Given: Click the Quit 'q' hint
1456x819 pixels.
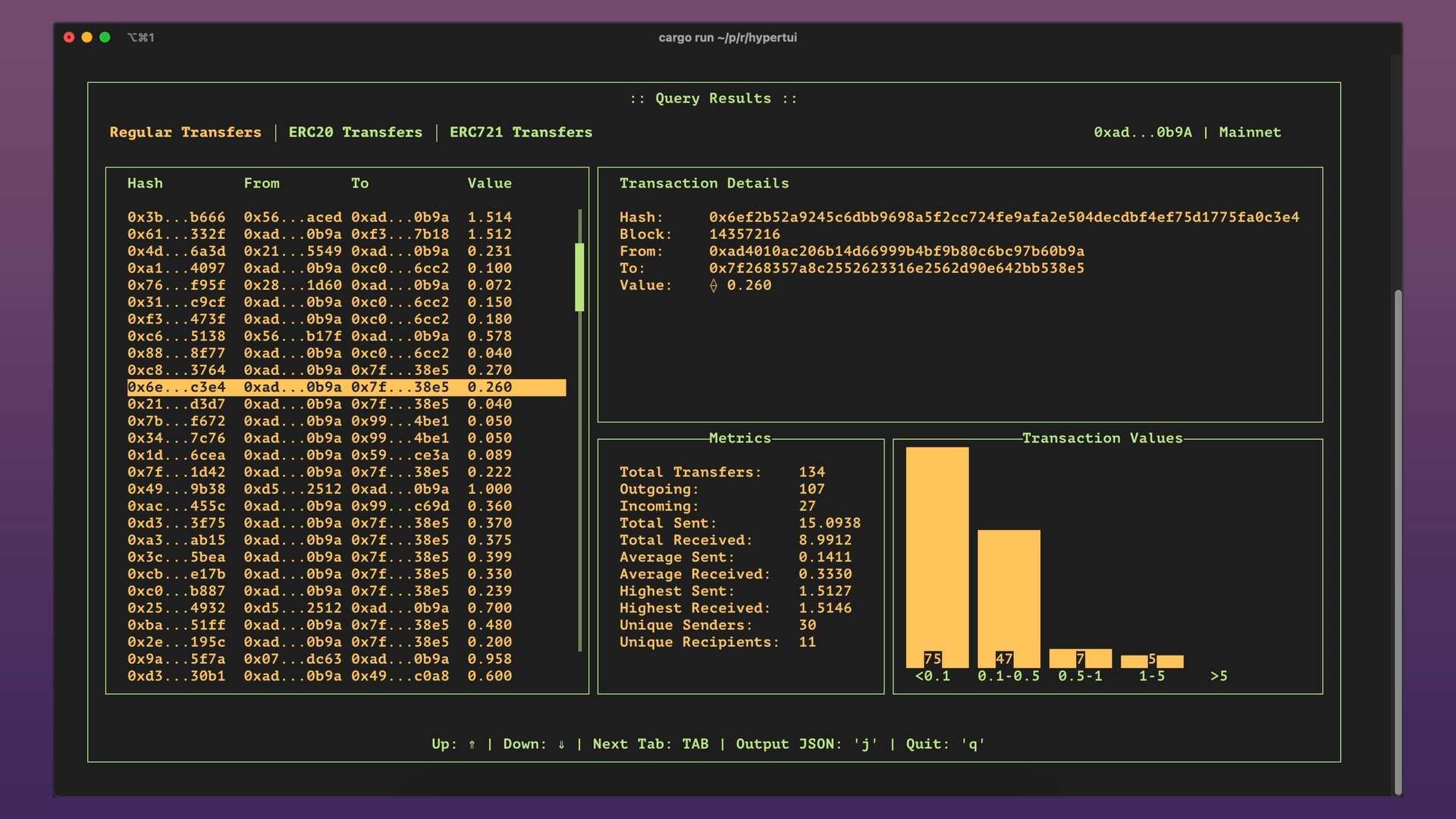Looking at the screenshot, I should click(x=946, y=744).
